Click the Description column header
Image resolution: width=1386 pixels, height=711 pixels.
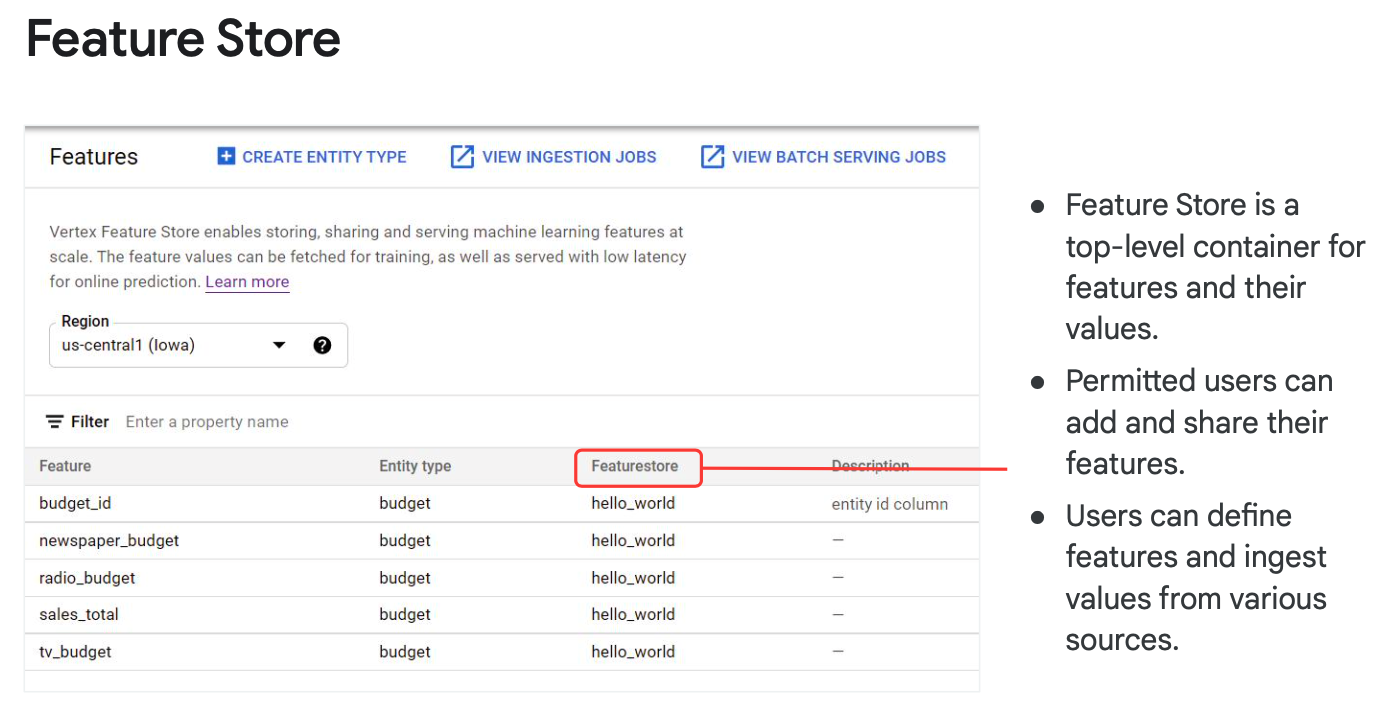tap(870, 466)
